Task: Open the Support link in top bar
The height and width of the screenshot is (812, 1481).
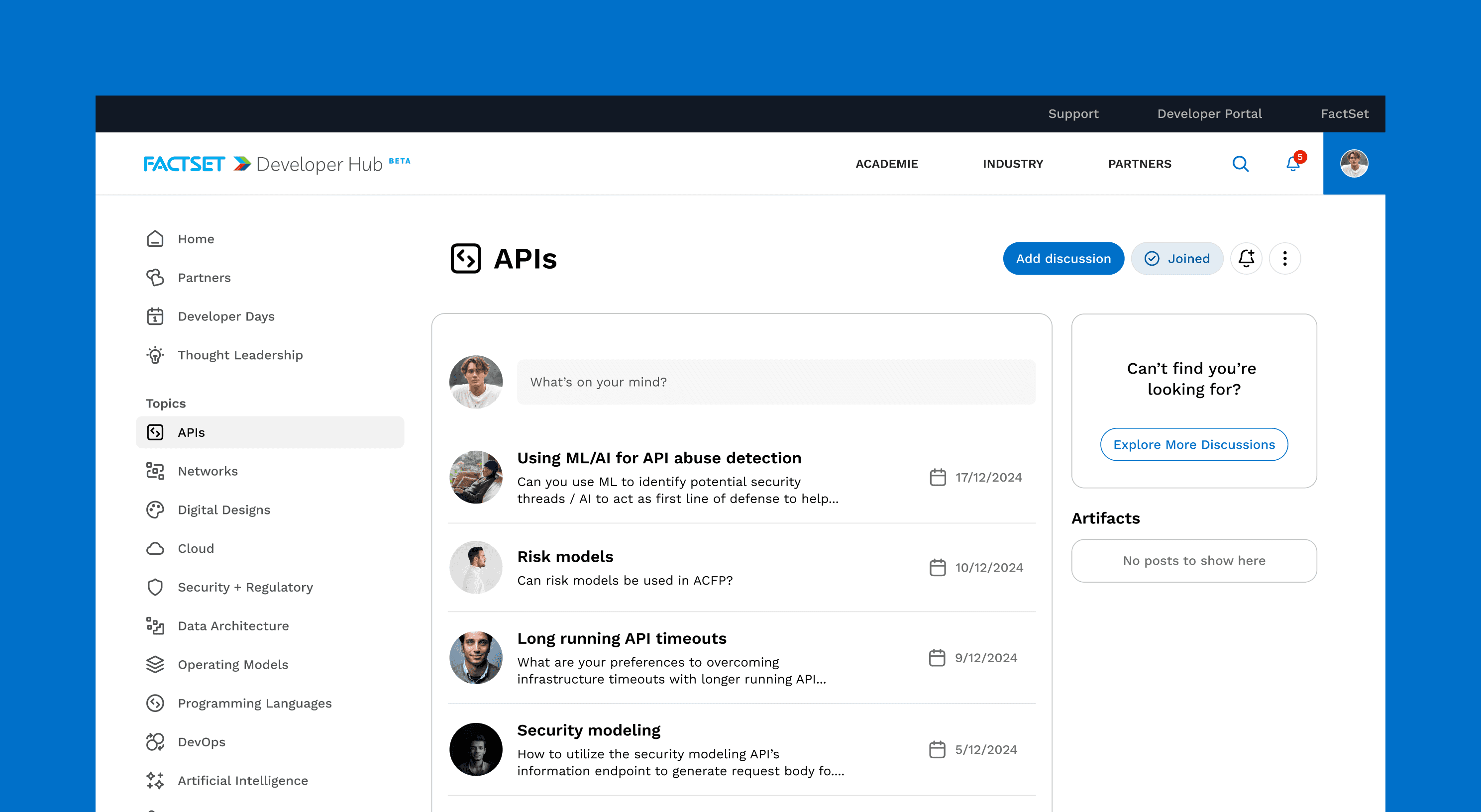Action: click(x=1073, y=114)
